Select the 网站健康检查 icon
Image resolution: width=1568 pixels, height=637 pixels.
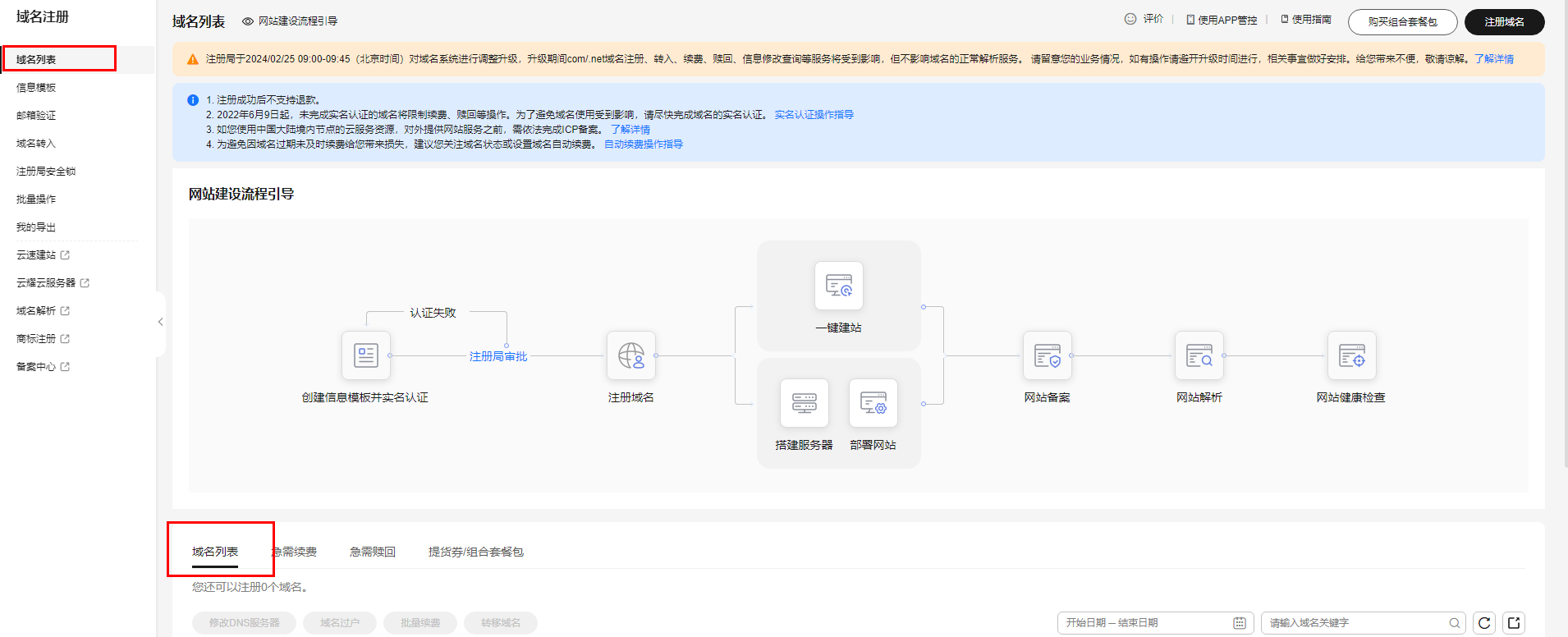point(1351,355)
